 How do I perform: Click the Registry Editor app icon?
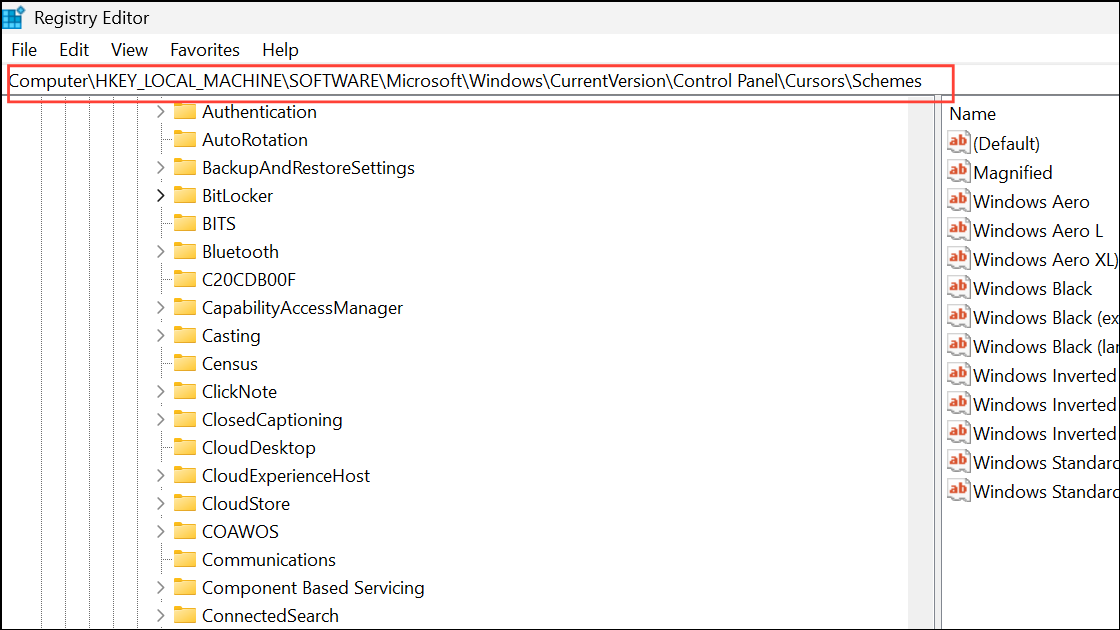pos(14,17)
